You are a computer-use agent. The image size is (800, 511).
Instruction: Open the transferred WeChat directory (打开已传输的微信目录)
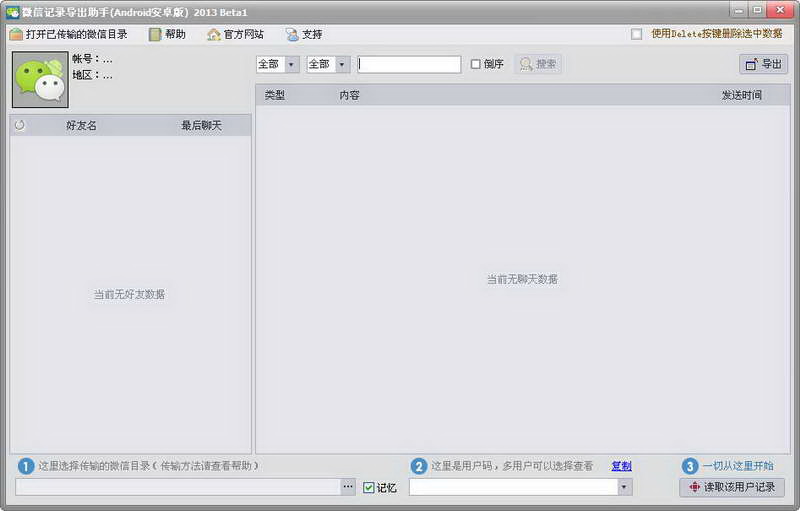[68, 34]
